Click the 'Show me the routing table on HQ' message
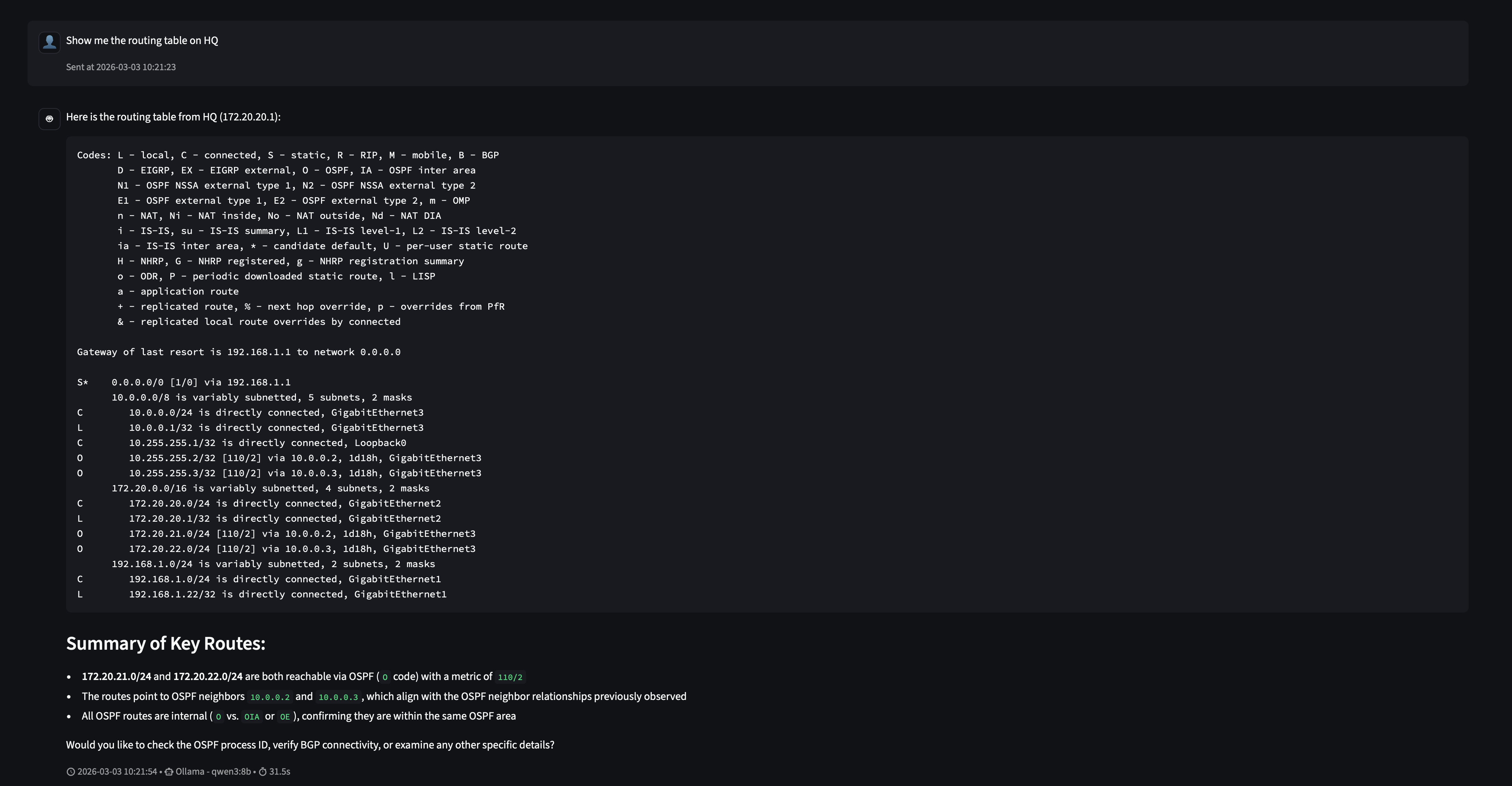Viewport: 1512px width, 786px height. click(x=142, y=41)
